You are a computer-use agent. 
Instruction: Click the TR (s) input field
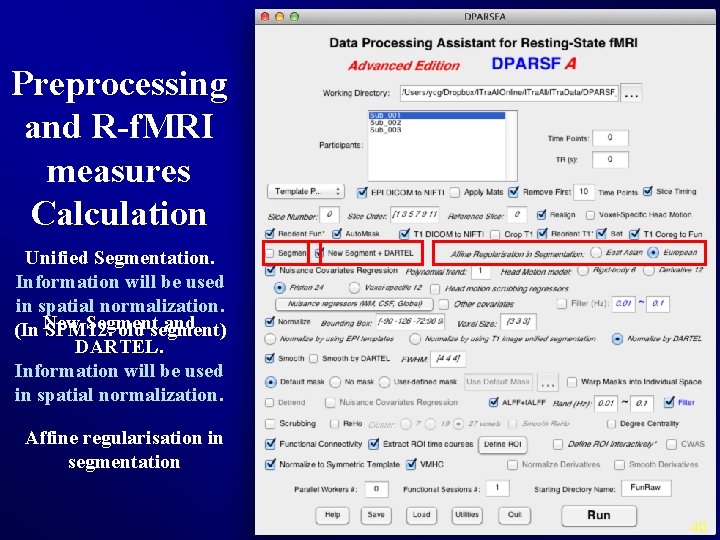tap(610, 159)
